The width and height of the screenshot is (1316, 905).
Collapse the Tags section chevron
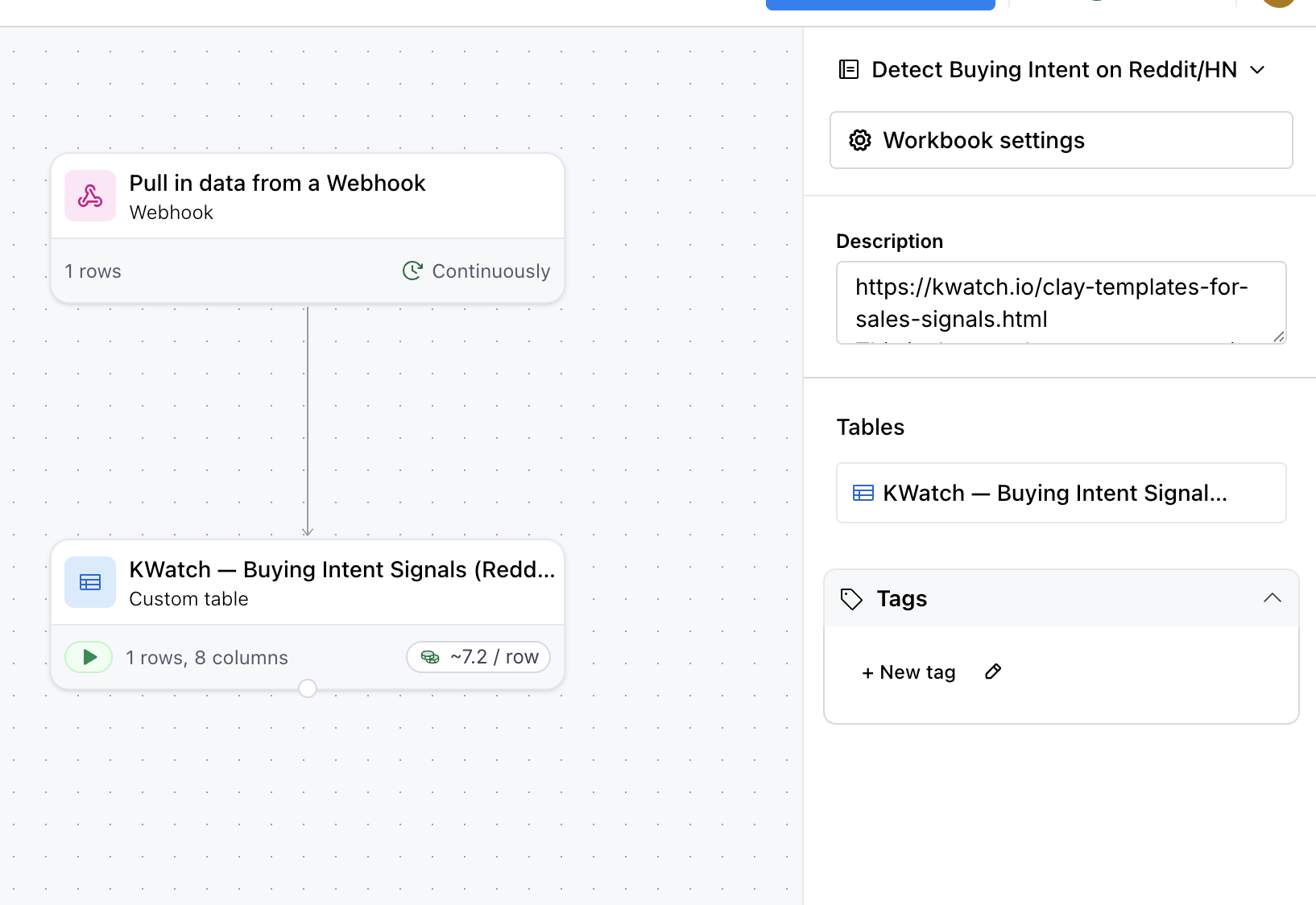pos(1273,597)
